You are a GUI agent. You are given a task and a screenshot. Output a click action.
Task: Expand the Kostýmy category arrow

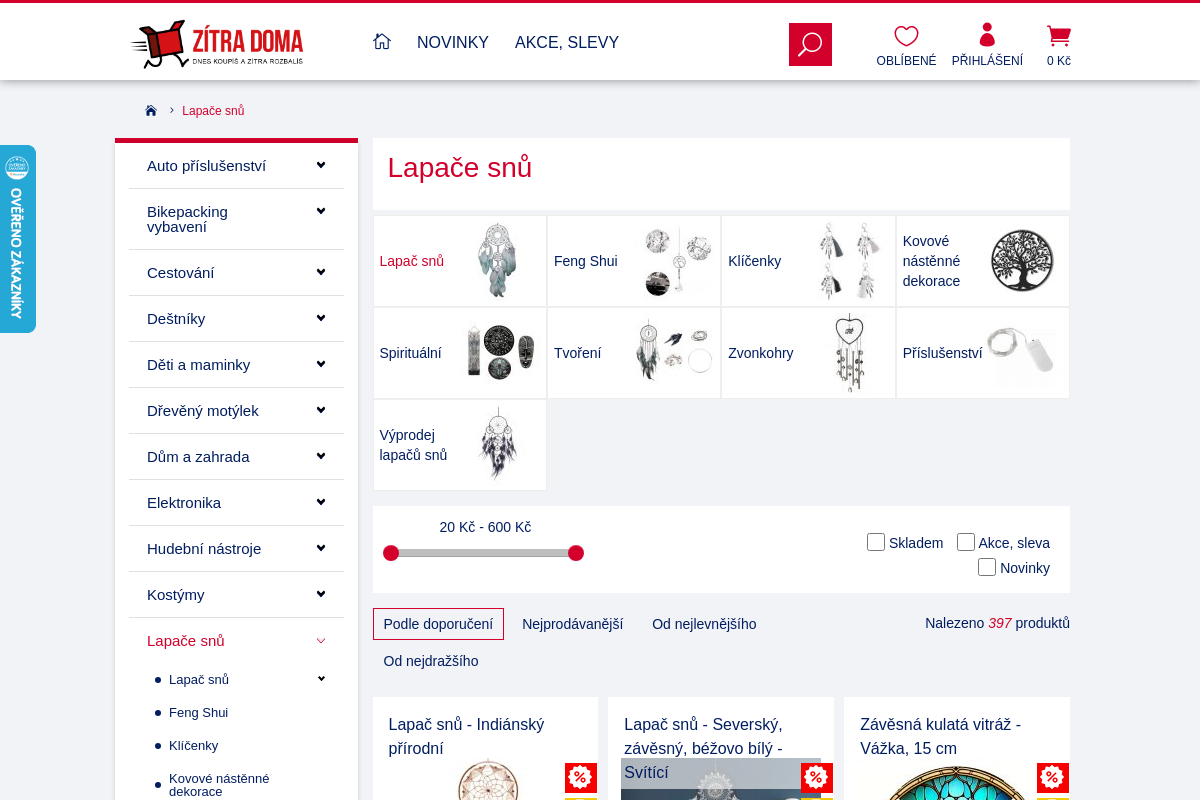tap(321, 594)
